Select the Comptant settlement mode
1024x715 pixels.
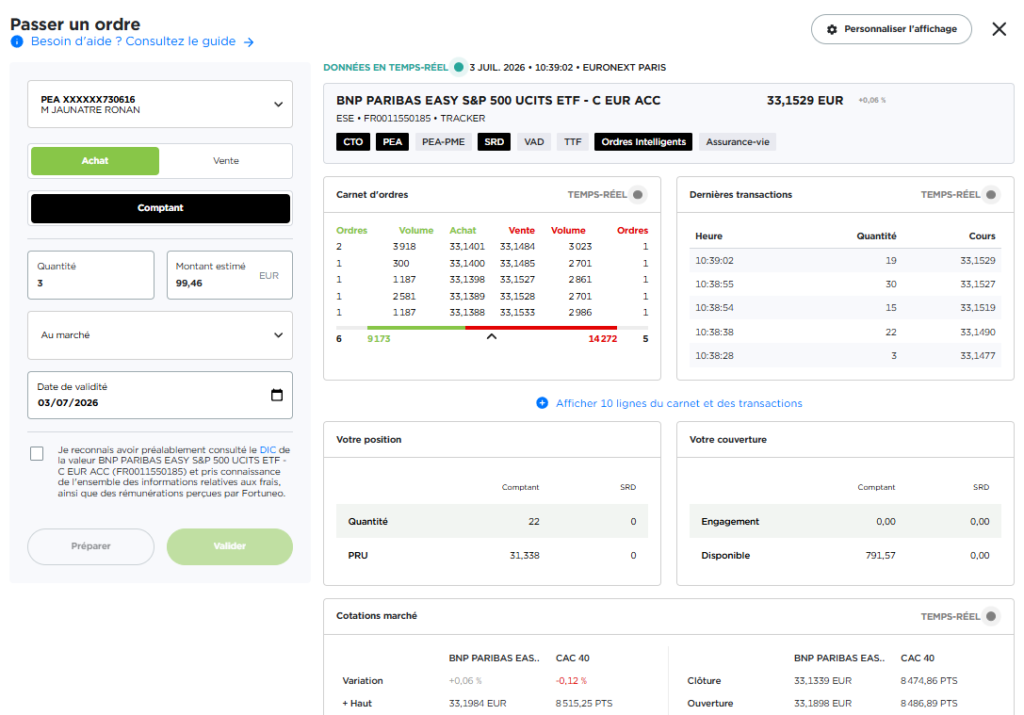coord(160,208)
